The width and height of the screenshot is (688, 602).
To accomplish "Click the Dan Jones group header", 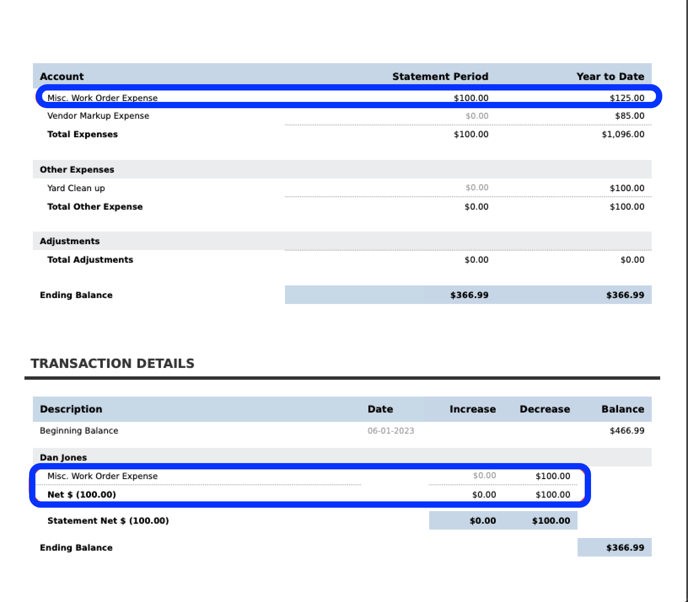I will (x=63, y=458).
